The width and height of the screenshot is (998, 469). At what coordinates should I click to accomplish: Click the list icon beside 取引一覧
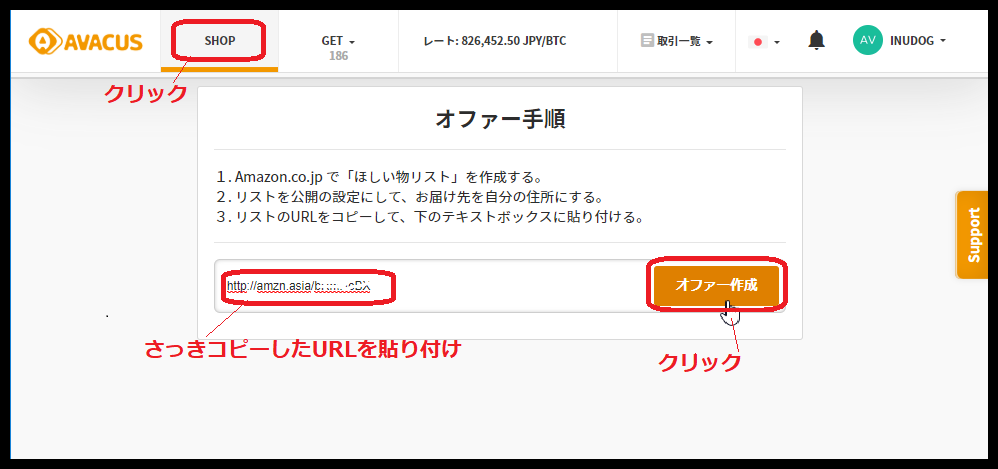pos(647,41)
